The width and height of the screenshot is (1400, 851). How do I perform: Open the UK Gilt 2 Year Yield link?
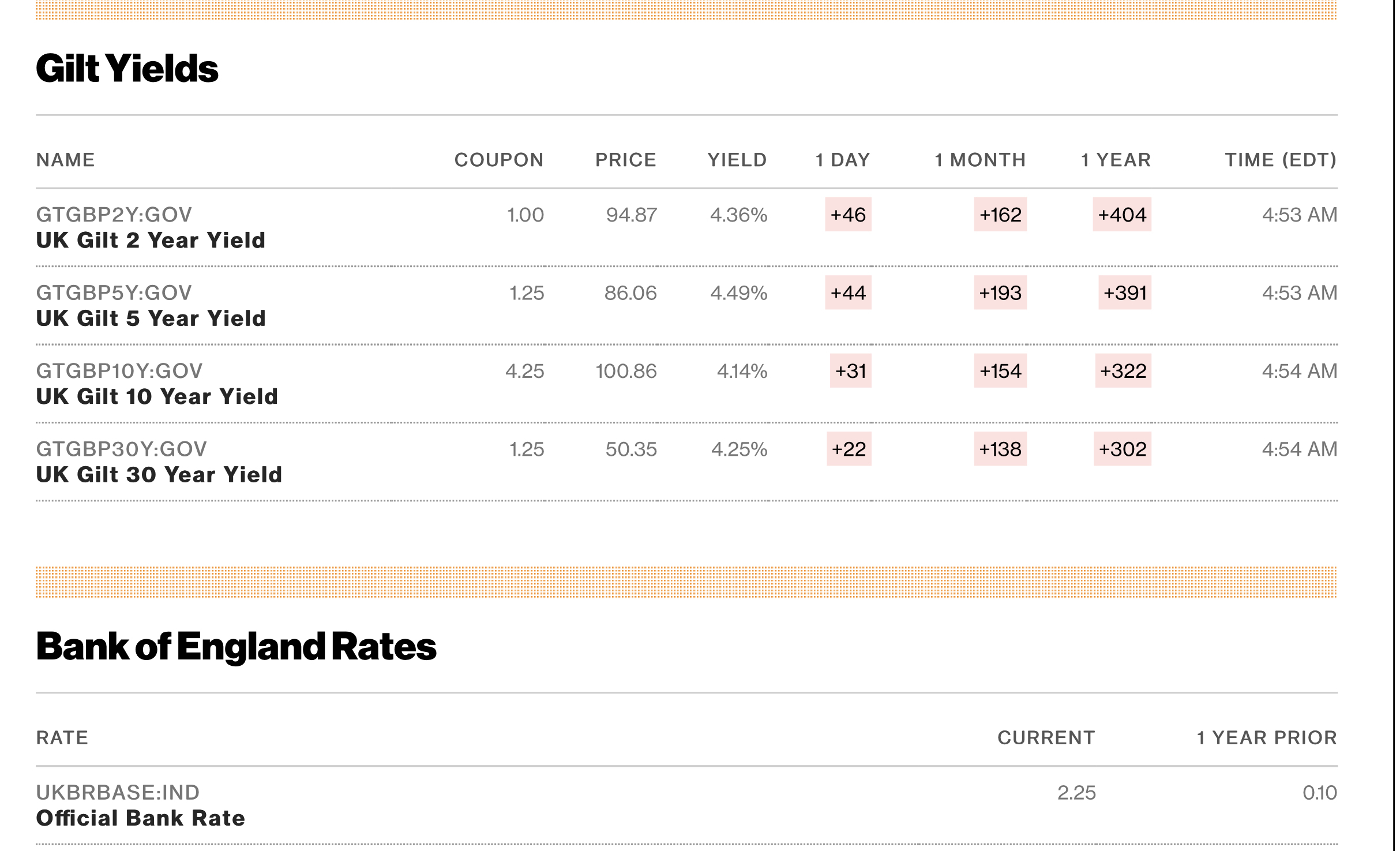(x=151, y=241)
